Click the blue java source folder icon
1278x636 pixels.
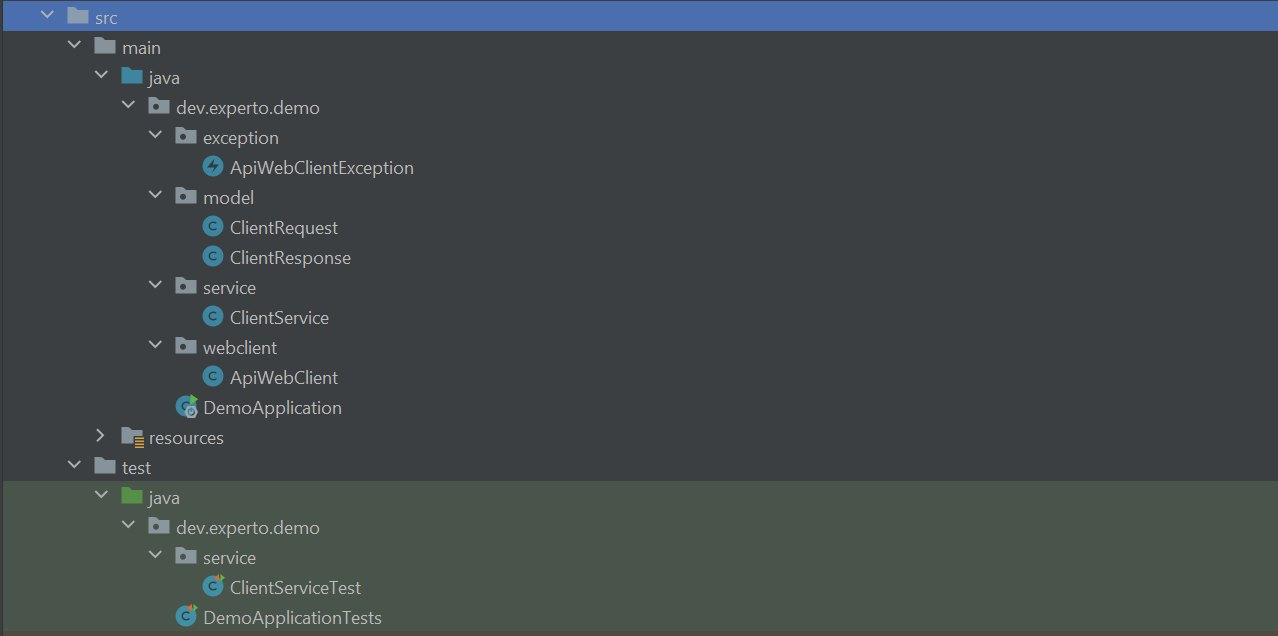131,76
